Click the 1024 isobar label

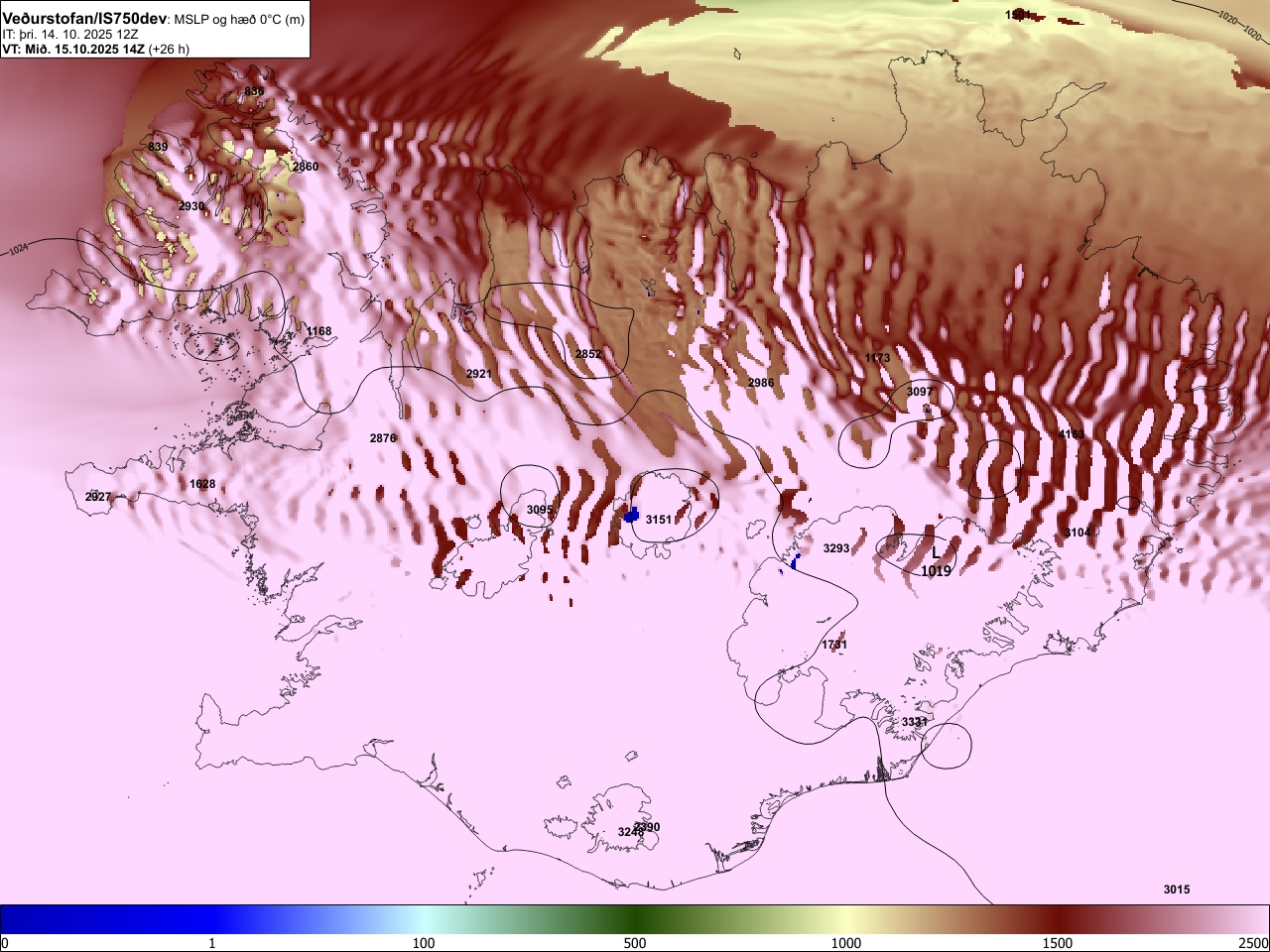(18, 251)
